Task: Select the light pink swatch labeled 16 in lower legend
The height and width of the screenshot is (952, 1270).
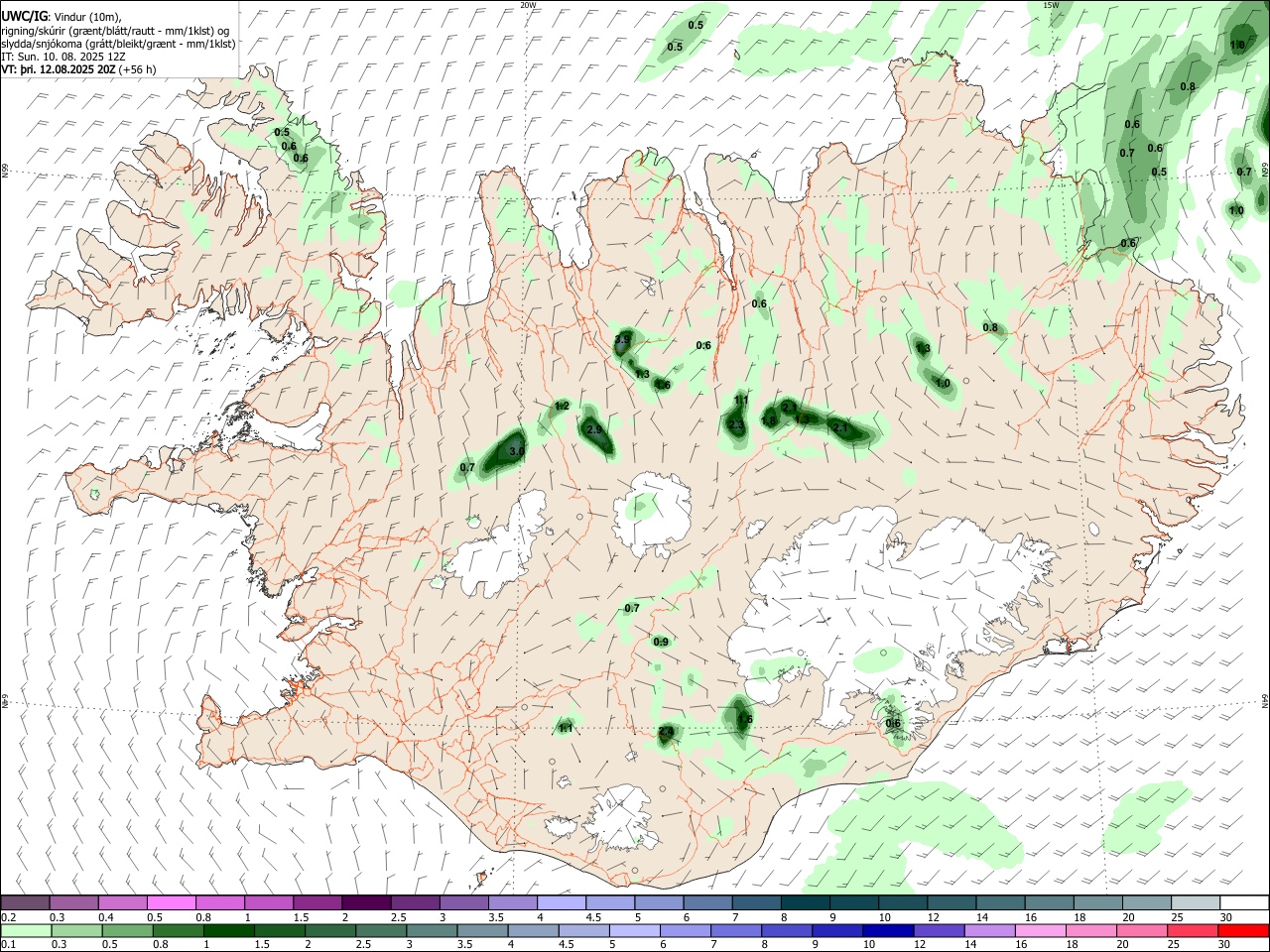Action: [1040, 930]
